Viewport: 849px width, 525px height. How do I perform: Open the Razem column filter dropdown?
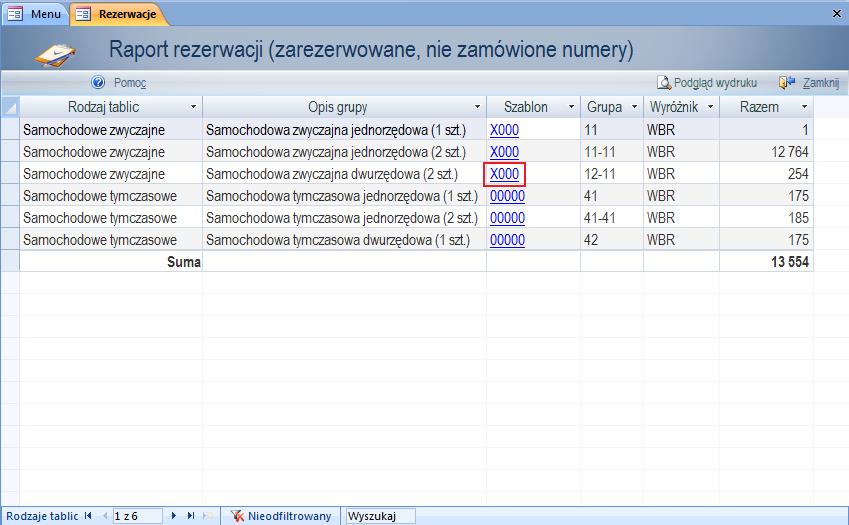[804, 107]
